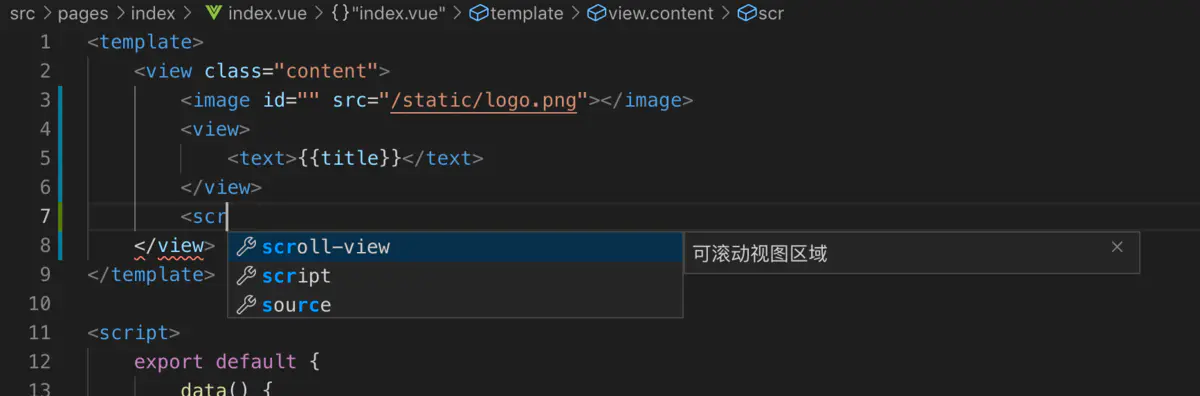Follow the /static/logo.png path link
Viewport: 1200px width, 396px height.
point(483,100)
